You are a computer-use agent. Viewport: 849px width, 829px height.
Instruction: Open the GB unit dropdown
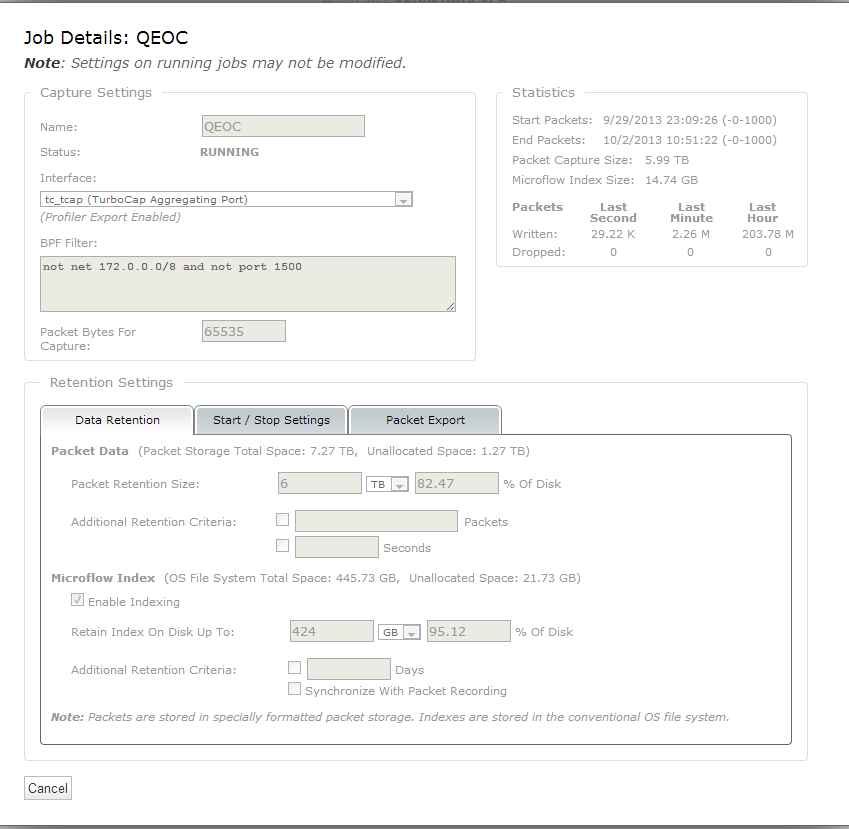(400, 633)
